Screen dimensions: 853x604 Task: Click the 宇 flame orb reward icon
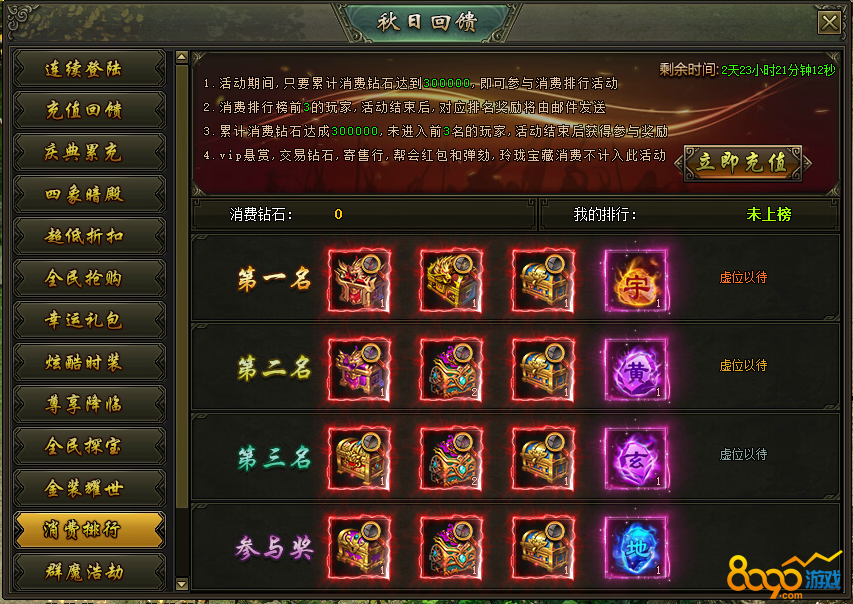635,281
